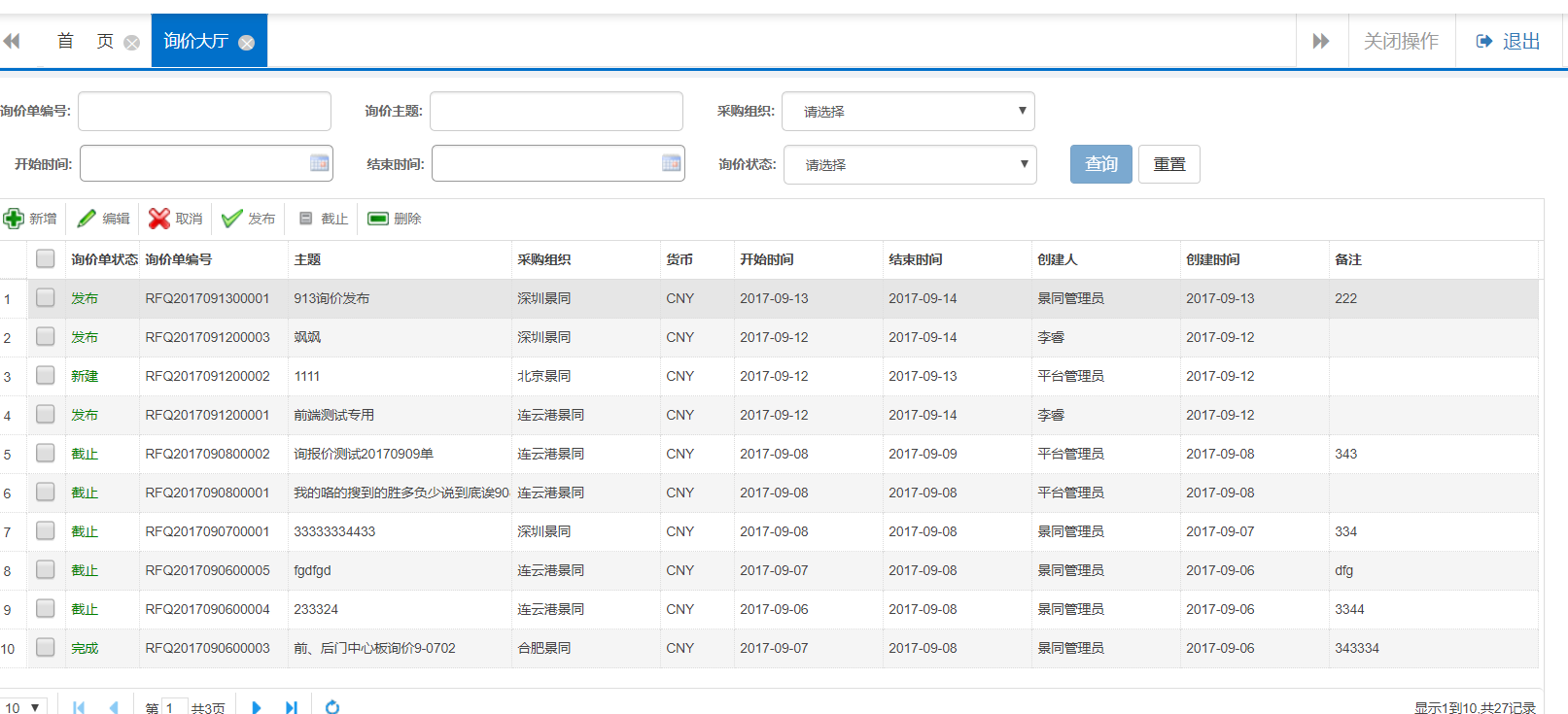This screenshot has width=1568, height=714.
Task: Check the row for RFQ2017091300001
Action: pos(46,297)
